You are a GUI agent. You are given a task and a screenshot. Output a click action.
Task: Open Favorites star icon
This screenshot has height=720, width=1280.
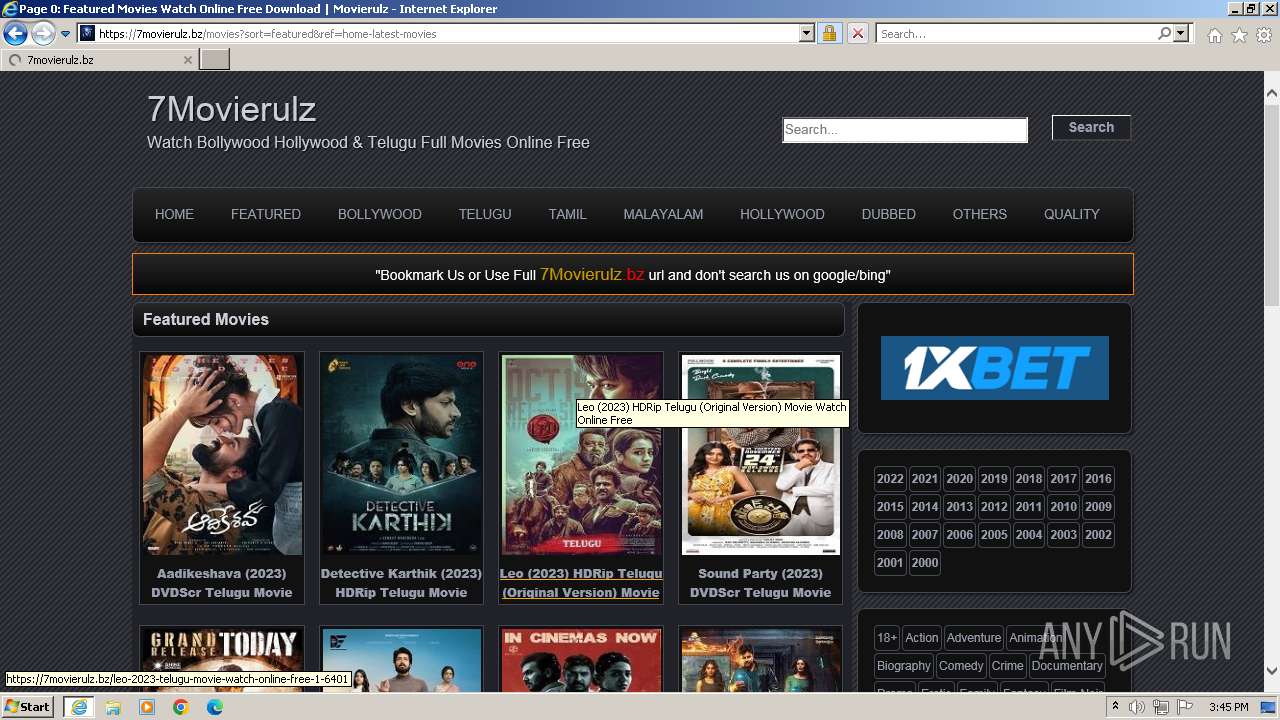[x=1239, y=35]
